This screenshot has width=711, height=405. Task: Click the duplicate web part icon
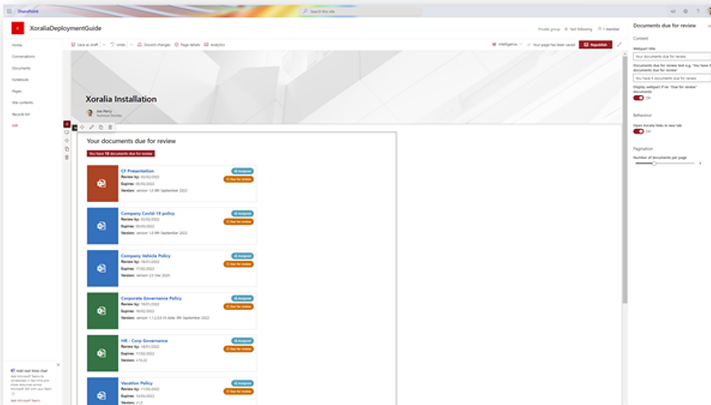(x=101, y=127)
